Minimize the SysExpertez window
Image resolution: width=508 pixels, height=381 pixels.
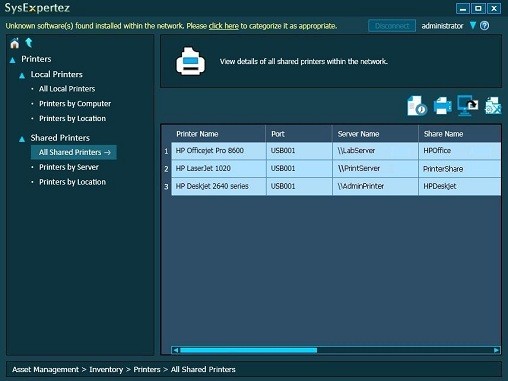(x=463, y=8)
